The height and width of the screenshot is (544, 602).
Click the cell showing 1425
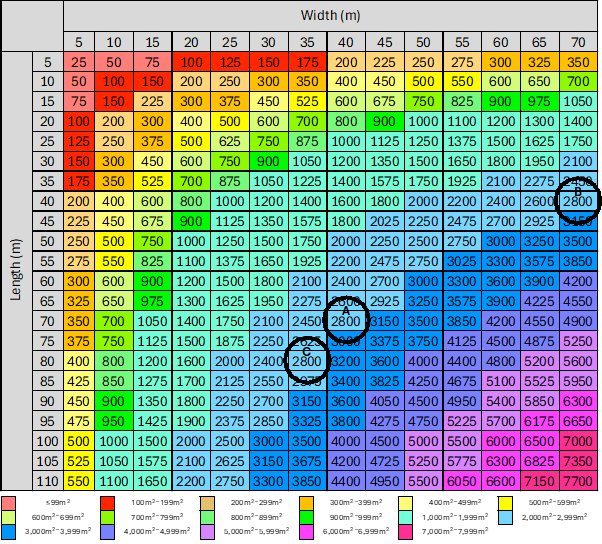click(152, 421)
